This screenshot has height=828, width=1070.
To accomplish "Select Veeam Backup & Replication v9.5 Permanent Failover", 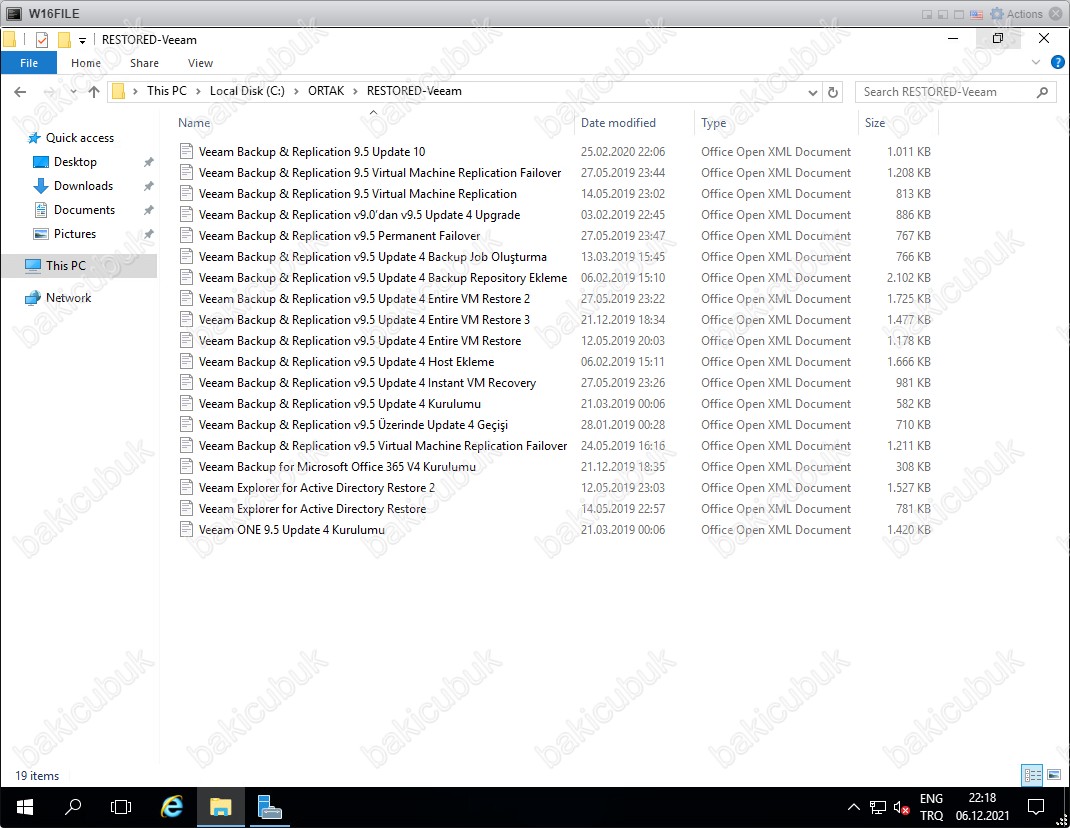I will (x=339, y=235).
